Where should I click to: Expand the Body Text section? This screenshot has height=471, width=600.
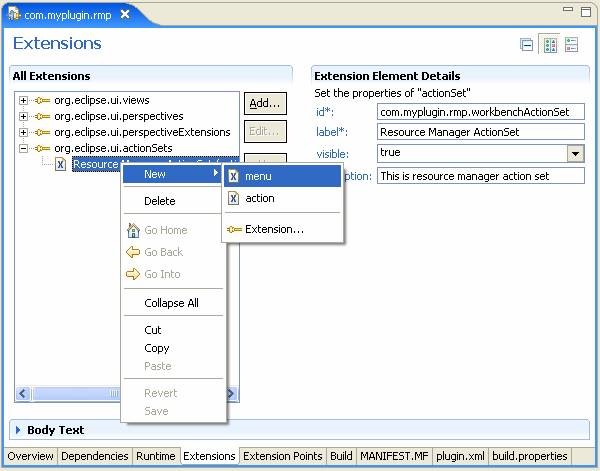click(18, 430)
